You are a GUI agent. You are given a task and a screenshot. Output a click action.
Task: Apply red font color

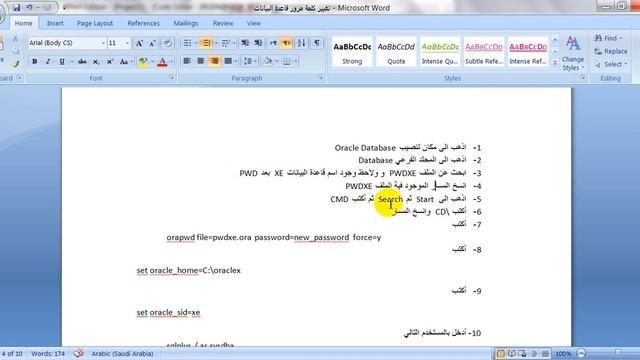pyautogui.click(x=162, y=62)
